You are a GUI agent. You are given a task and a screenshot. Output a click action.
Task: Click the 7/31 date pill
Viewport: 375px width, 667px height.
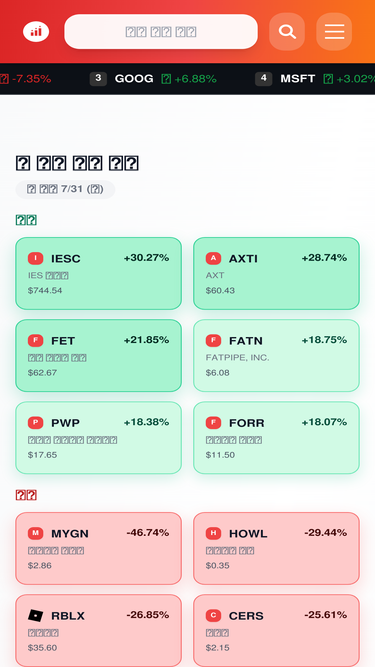point(65,189)
